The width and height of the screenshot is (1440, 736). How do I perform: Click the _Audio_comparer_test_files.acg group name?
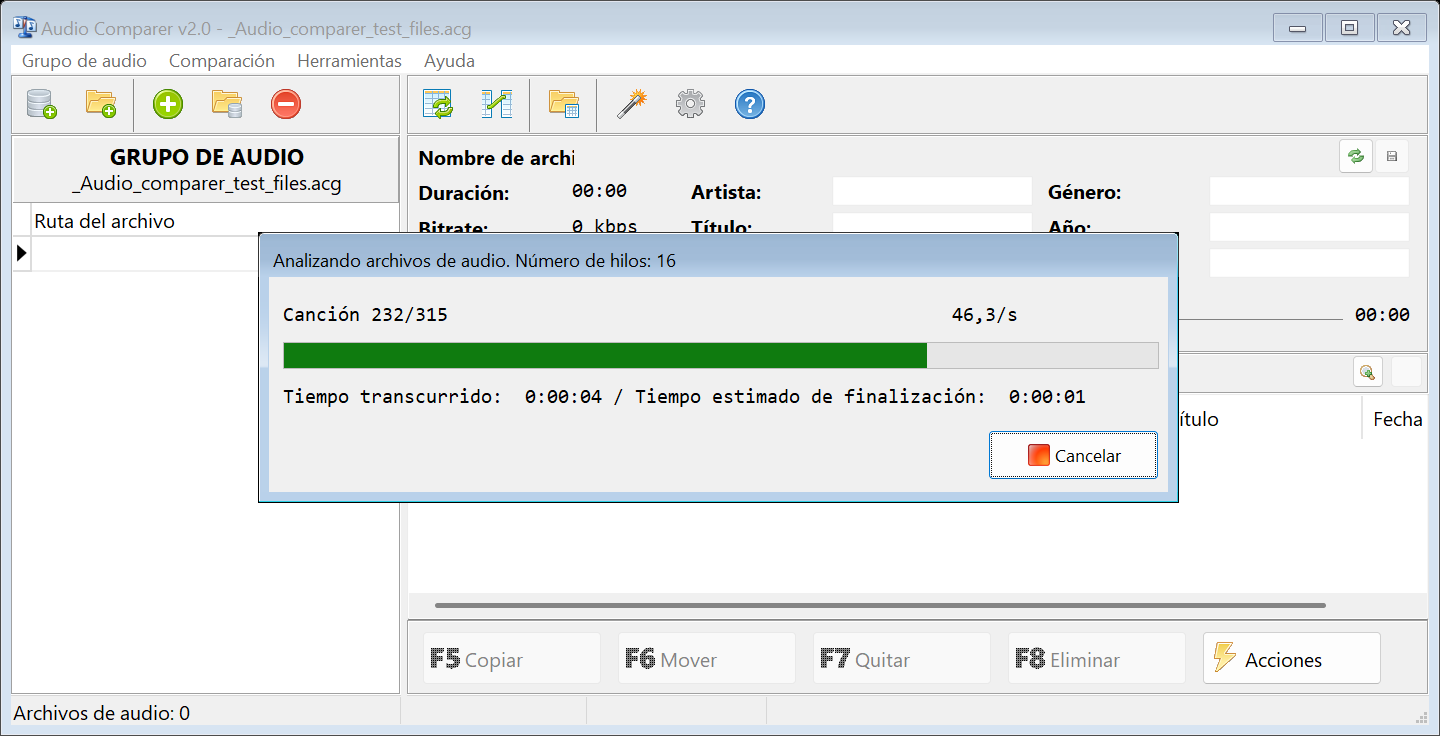point(207,184)
